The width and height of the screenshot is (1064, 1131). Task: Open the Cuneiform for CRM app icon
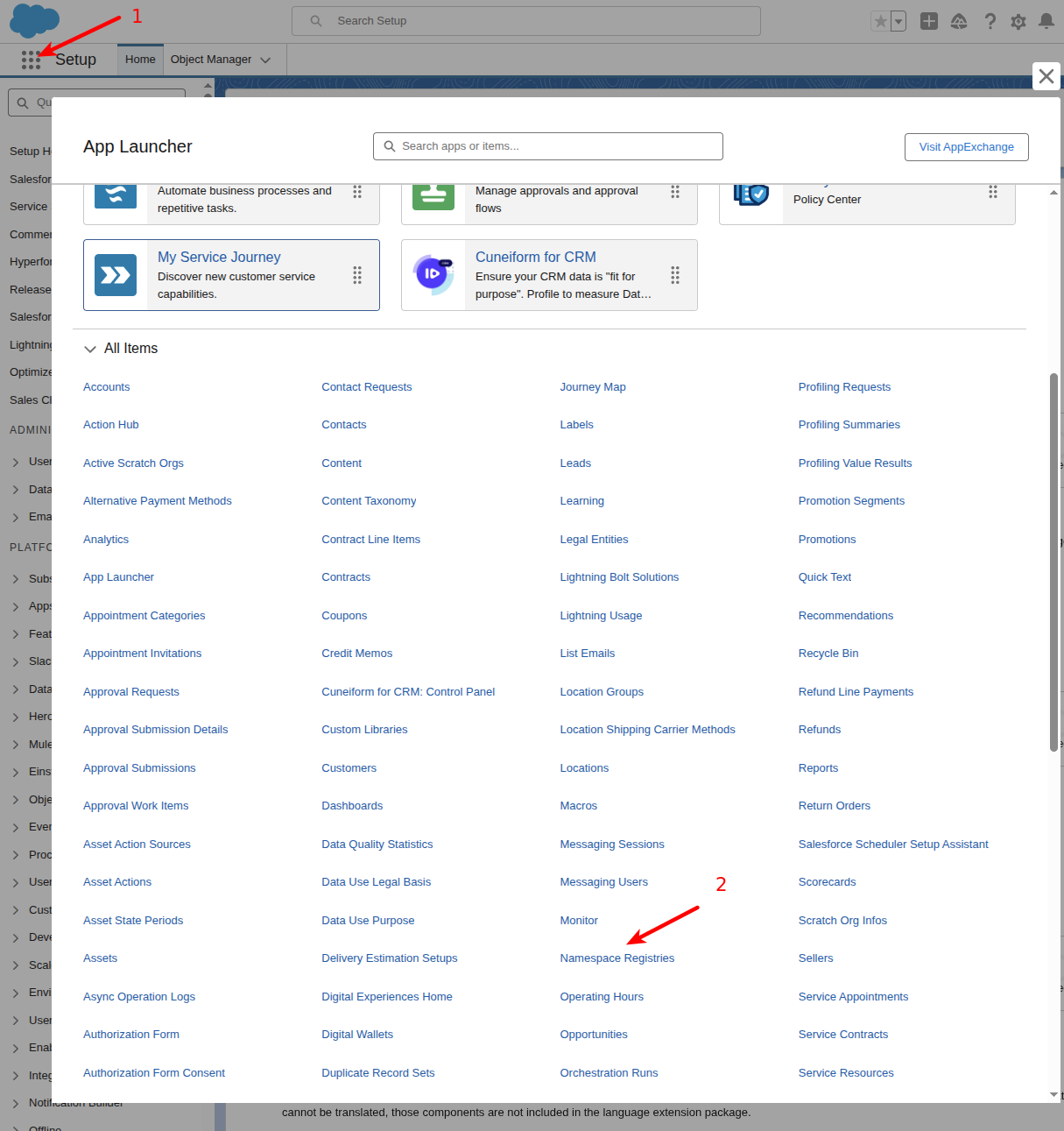433,274
